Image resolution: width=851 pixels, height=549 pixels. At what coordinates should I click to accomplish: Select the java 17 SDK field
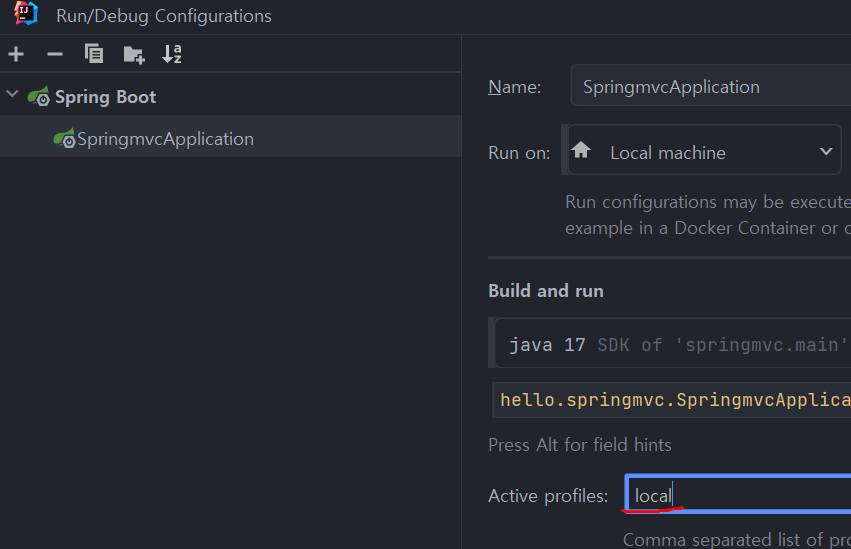[672, 343]
